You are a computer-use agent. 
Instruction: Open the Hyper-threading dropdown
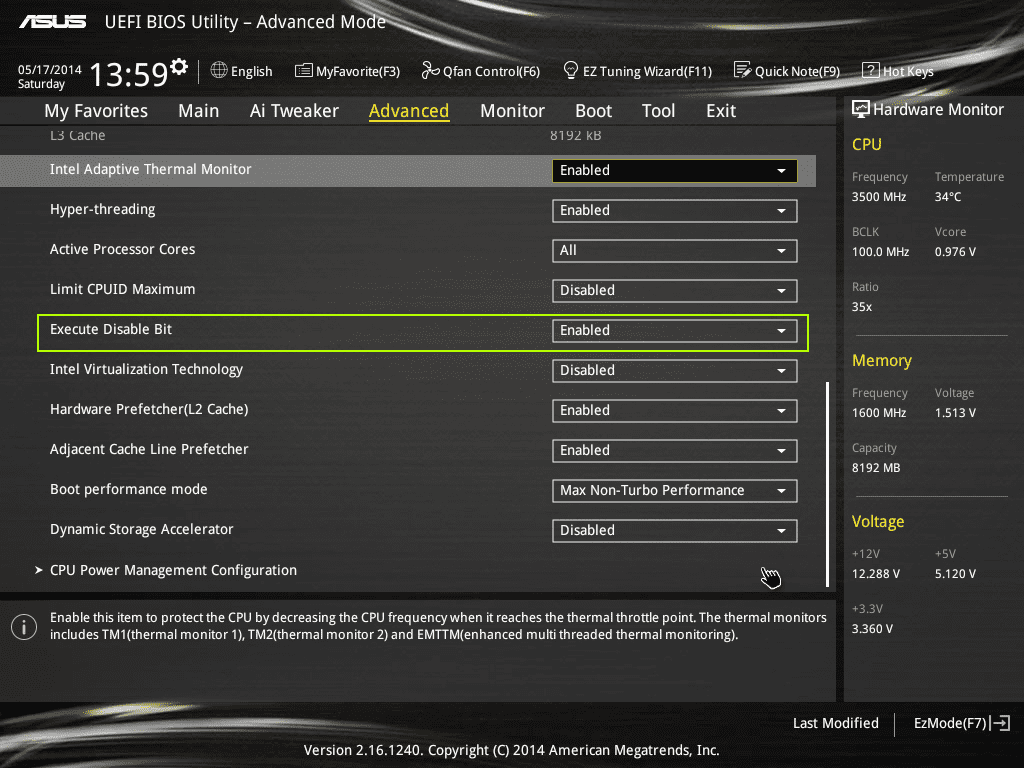pyautogui.click(x=675, y=211)
